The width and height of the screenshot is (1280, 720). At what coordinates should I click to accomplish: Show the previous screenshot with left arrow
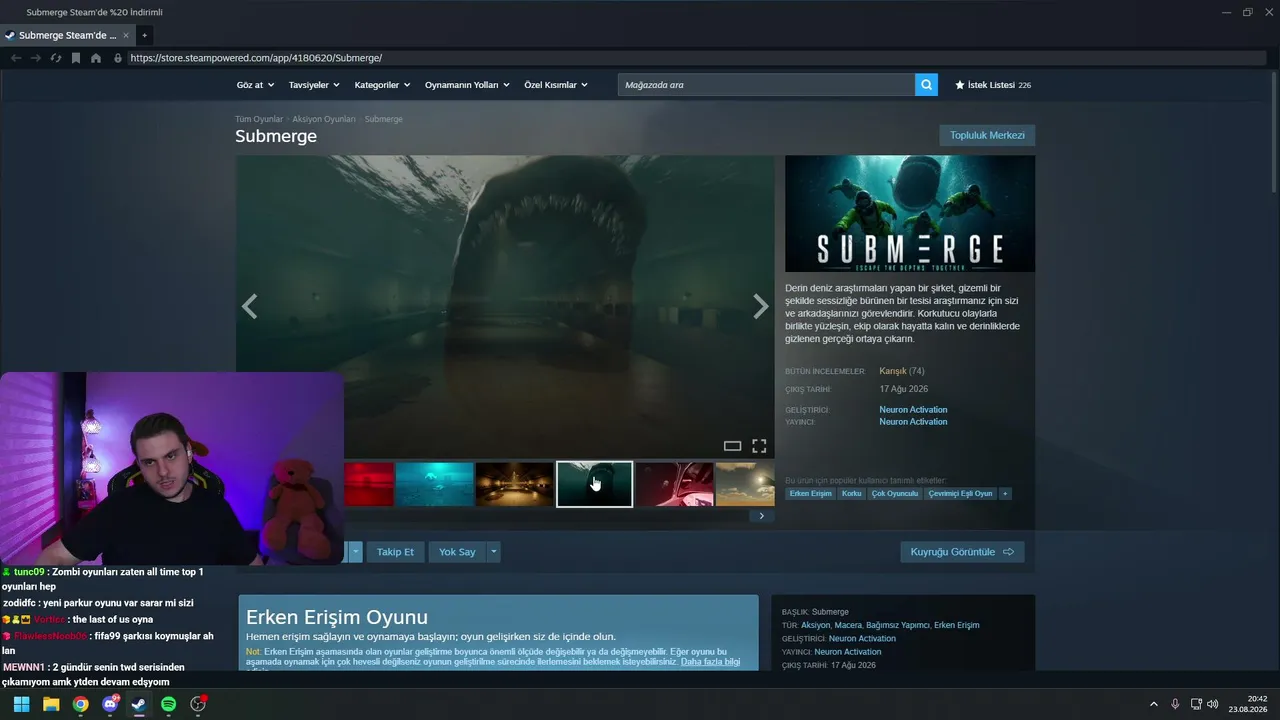coord(250,306)
